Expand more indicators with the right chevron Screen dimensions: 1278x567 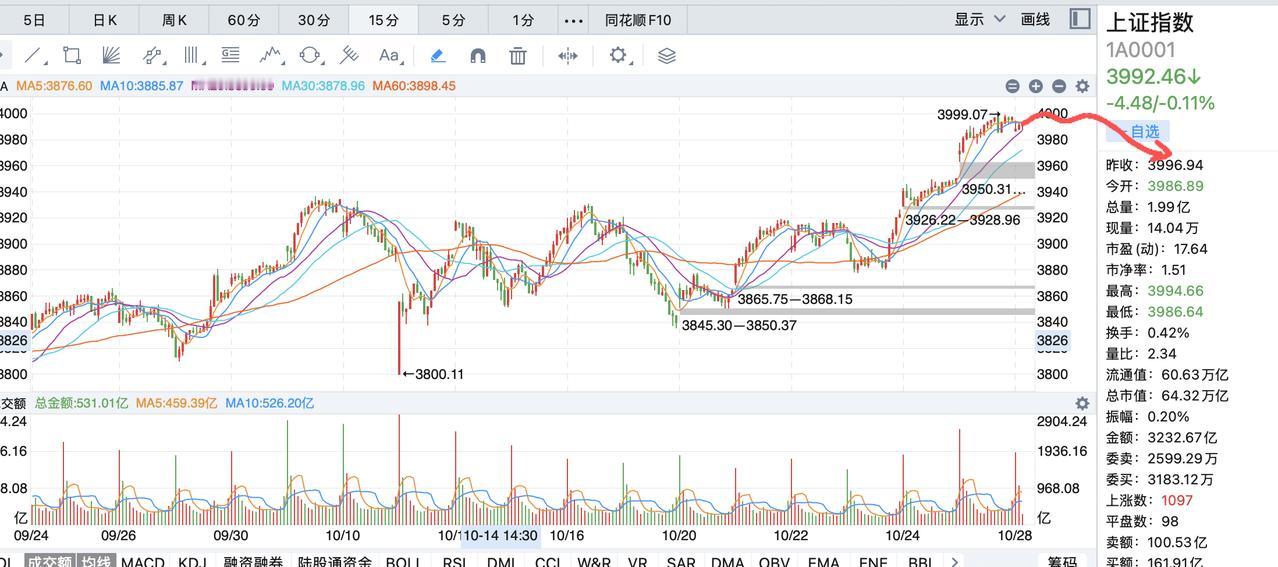pyautogui.click(x=954, y=561)
